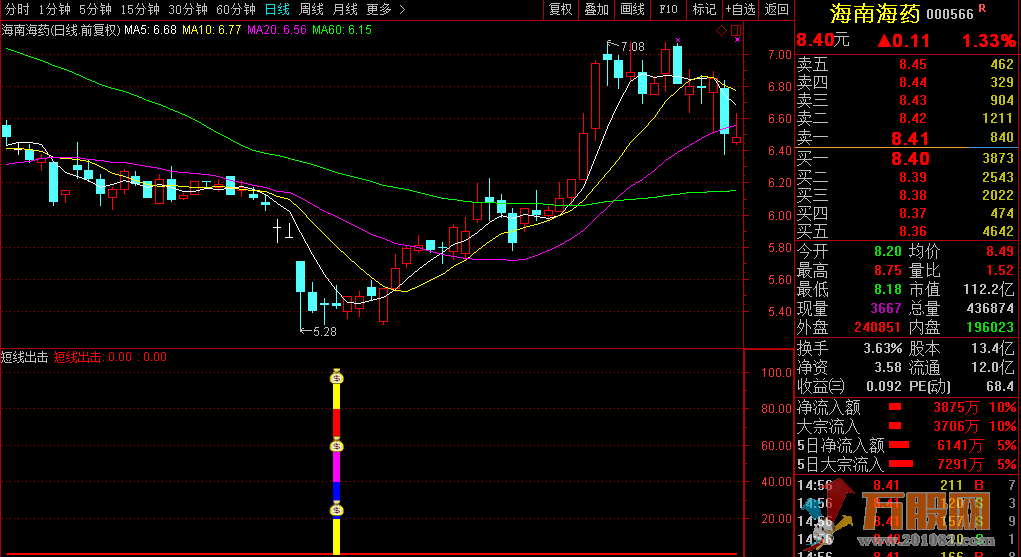1021x557 pixels.
Task: Select the 卖四 8.44 ask row
Action: click(906, 83)
